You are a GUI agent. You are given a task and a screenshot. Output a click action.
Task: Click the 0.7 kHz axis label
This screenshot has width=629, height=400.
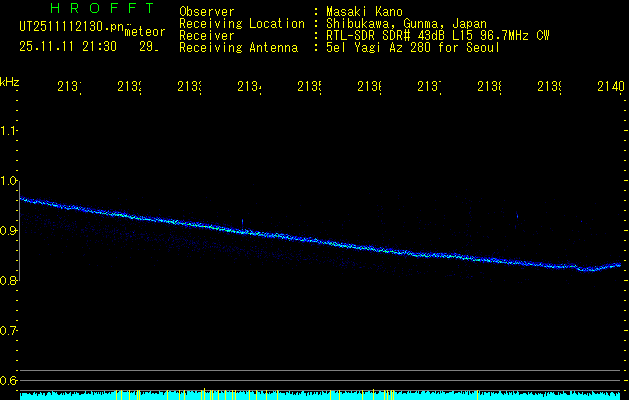click(8, 330)
